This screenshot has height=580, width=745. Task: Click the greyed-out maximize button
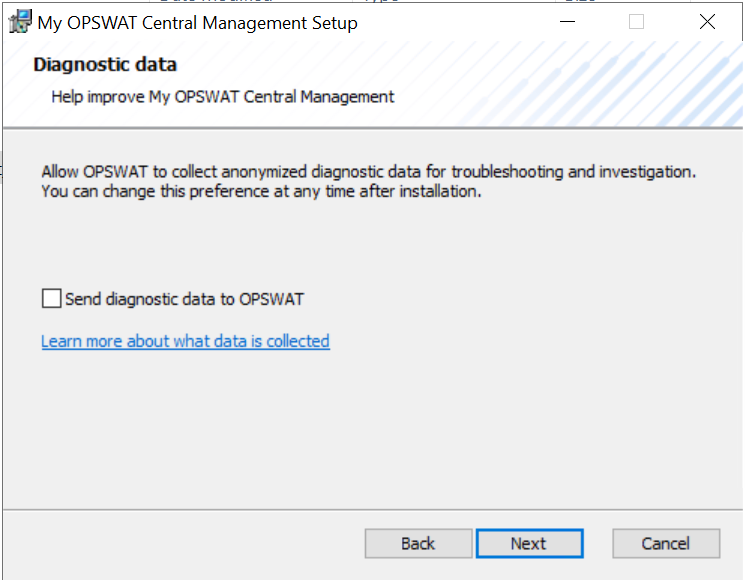point(636,22)
